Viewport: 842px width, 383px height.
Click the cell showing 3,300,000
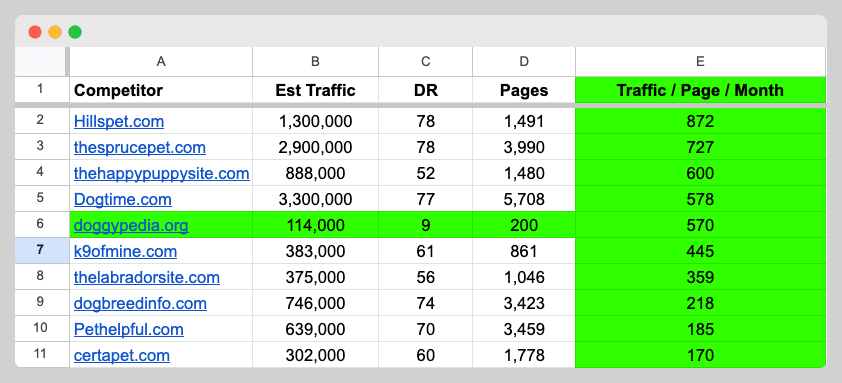click(x=315, y=199)
